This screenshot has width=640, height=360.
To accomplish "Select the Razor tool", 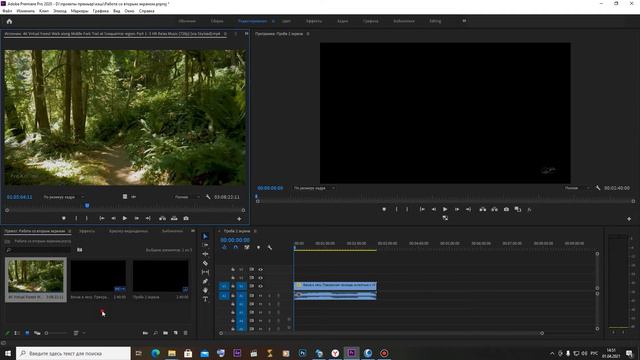I will [x=205, y=263].
